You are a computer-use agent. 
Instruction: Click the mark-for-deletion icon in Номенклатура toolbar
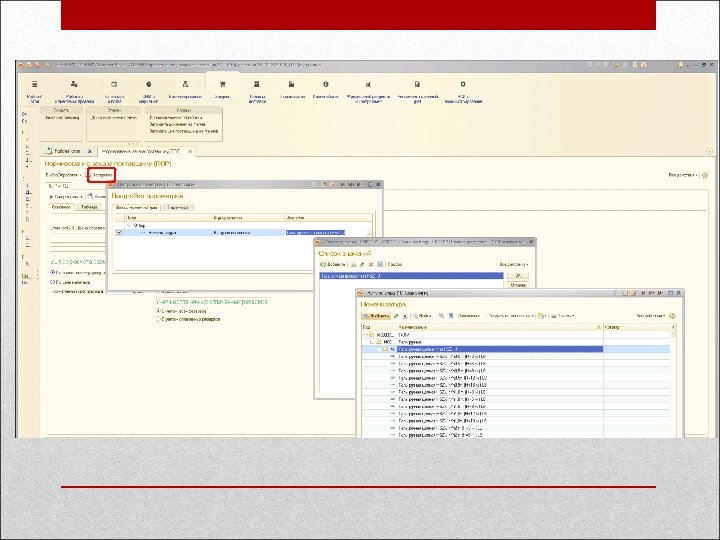pyautogui.click(x=405, y=316)
